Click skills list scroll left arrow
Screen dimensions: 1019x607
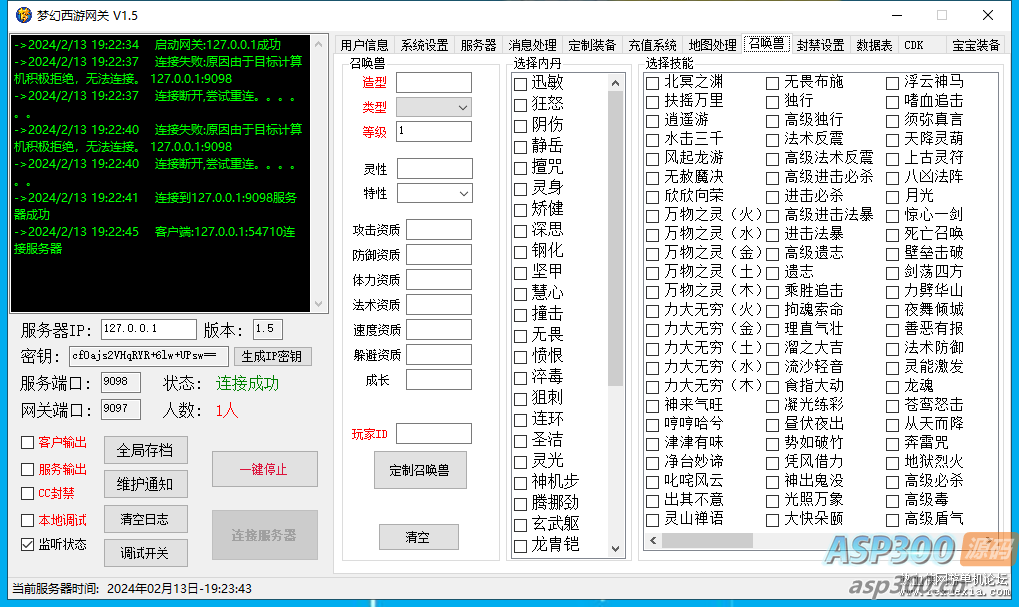(x=653, y=541)
